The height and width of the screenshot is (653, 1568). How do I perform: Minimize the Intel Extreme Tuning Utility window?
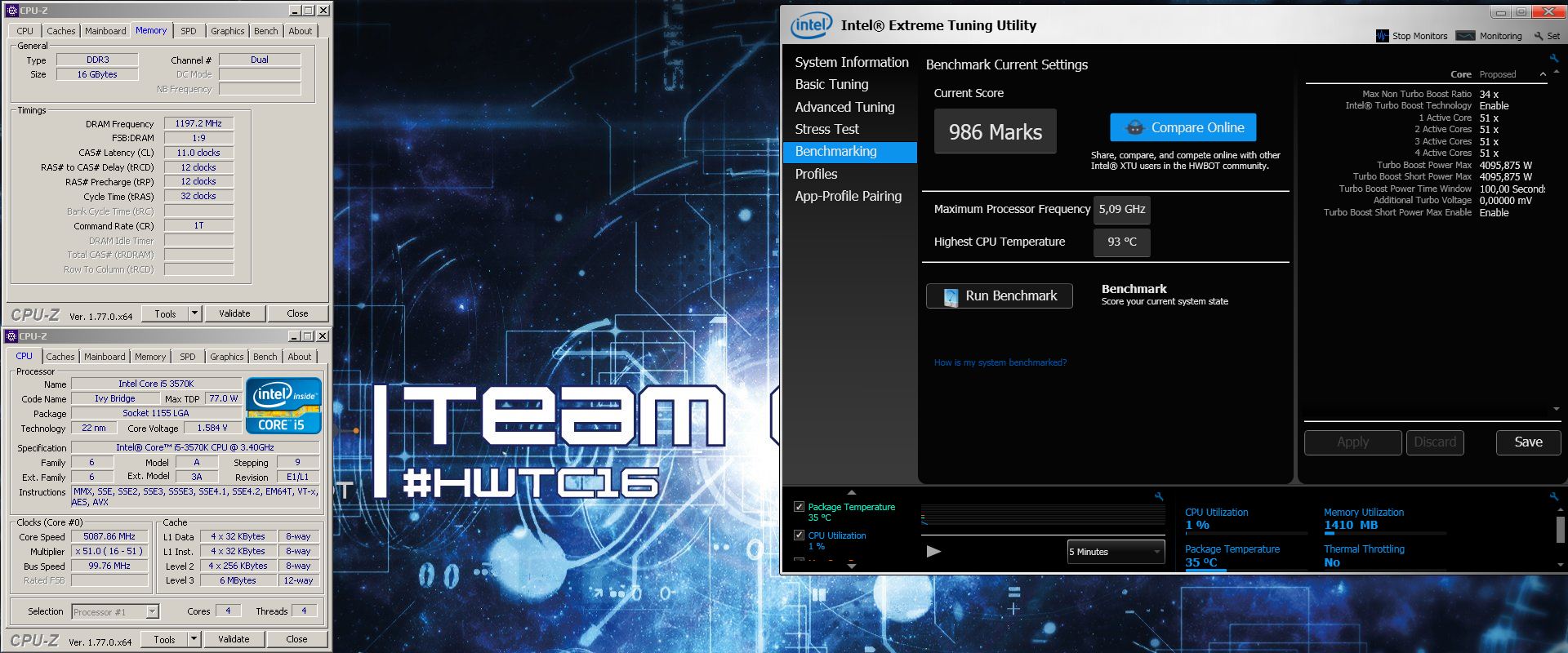(1501, 12)
